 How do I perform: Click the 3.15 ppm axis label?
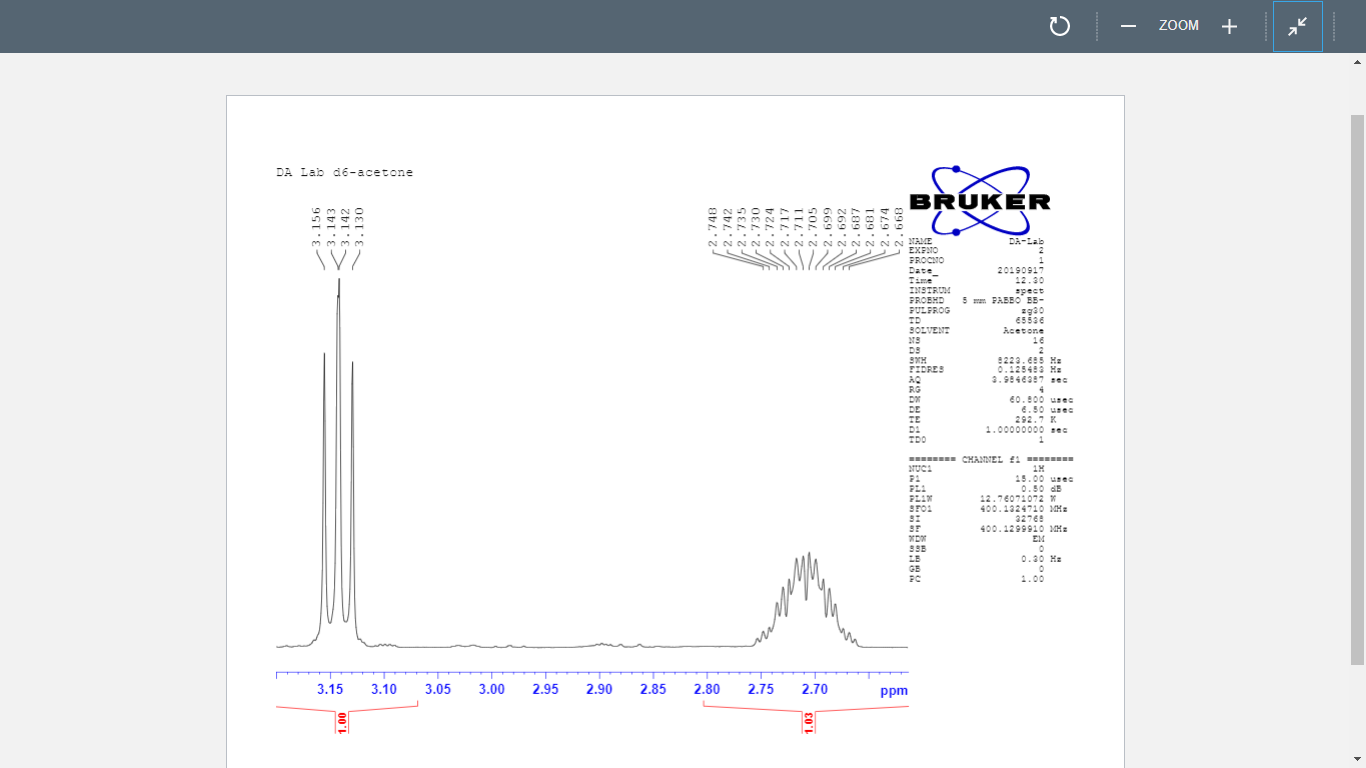(x=330, y=690)
